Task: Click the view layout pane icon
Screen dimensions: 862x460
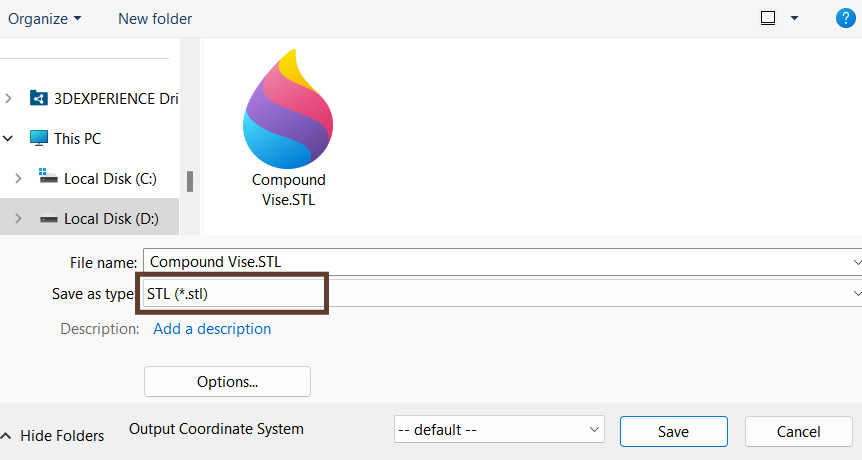Action: (x=768, y=18)
